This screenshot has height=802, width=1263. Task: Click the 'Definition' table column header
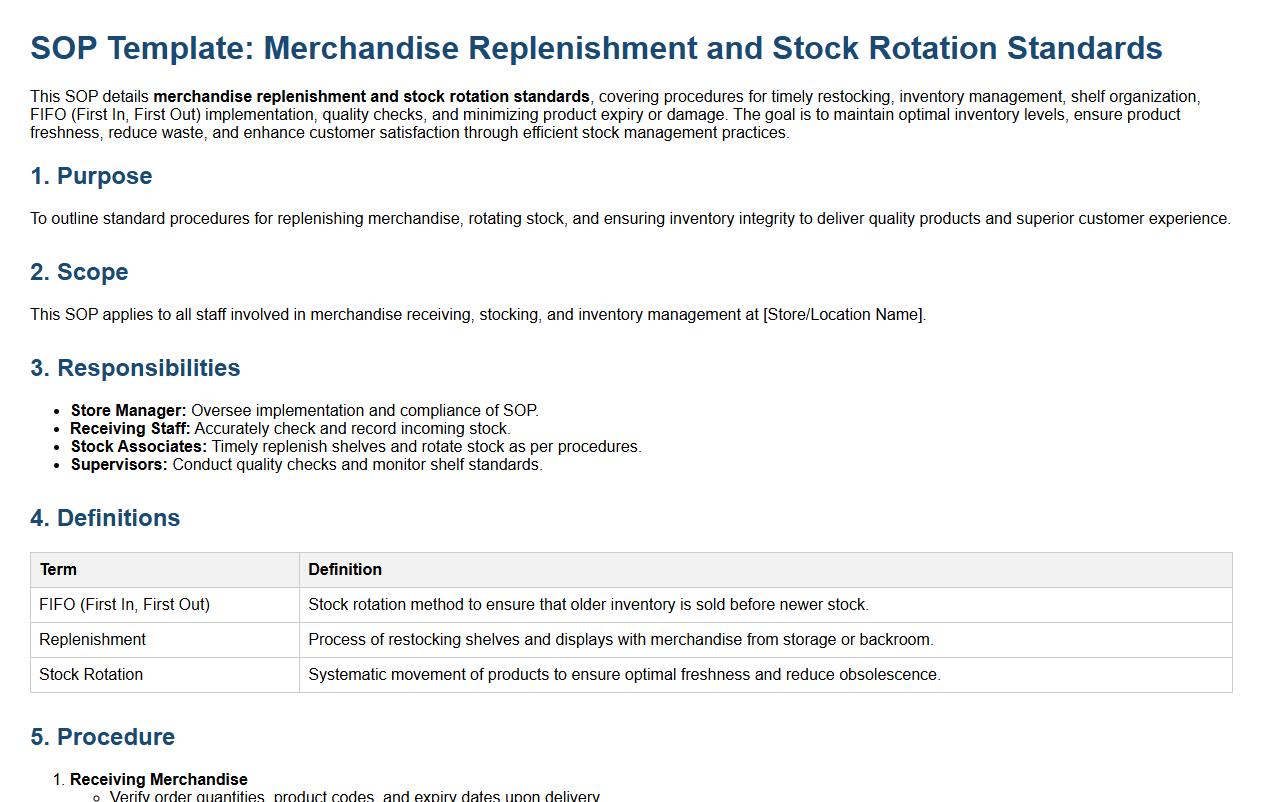tap(345, 570)
